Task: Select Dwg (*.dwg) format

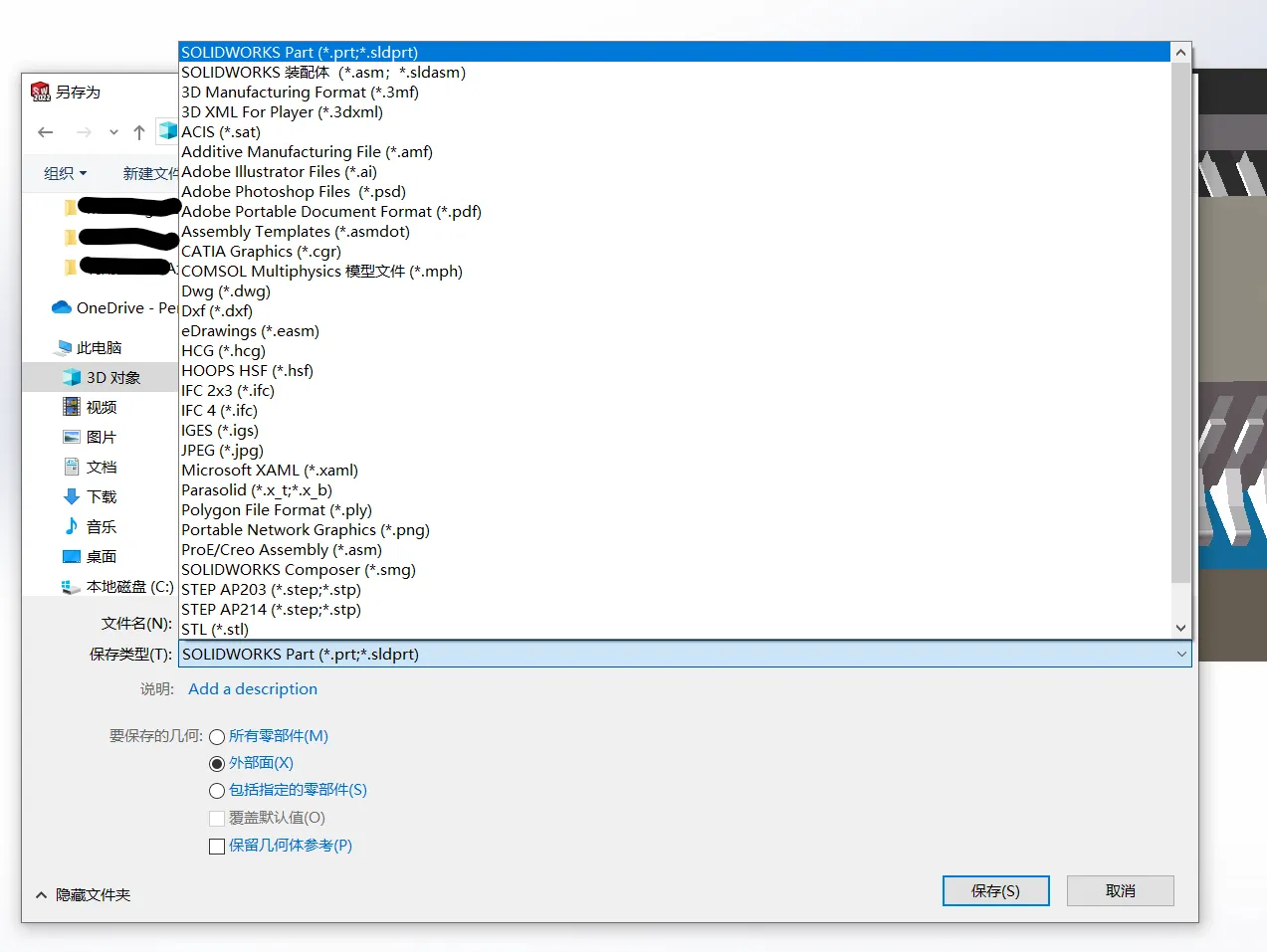Action: [674, 290]
